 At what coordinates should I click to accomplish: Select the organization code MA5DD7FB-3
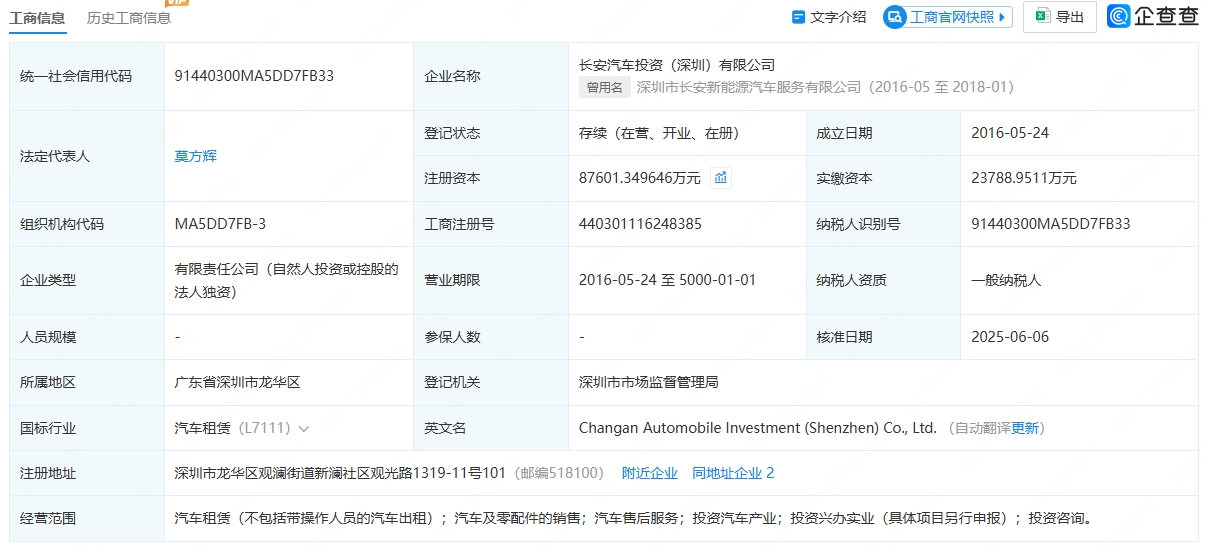click(x=220, y=224)
